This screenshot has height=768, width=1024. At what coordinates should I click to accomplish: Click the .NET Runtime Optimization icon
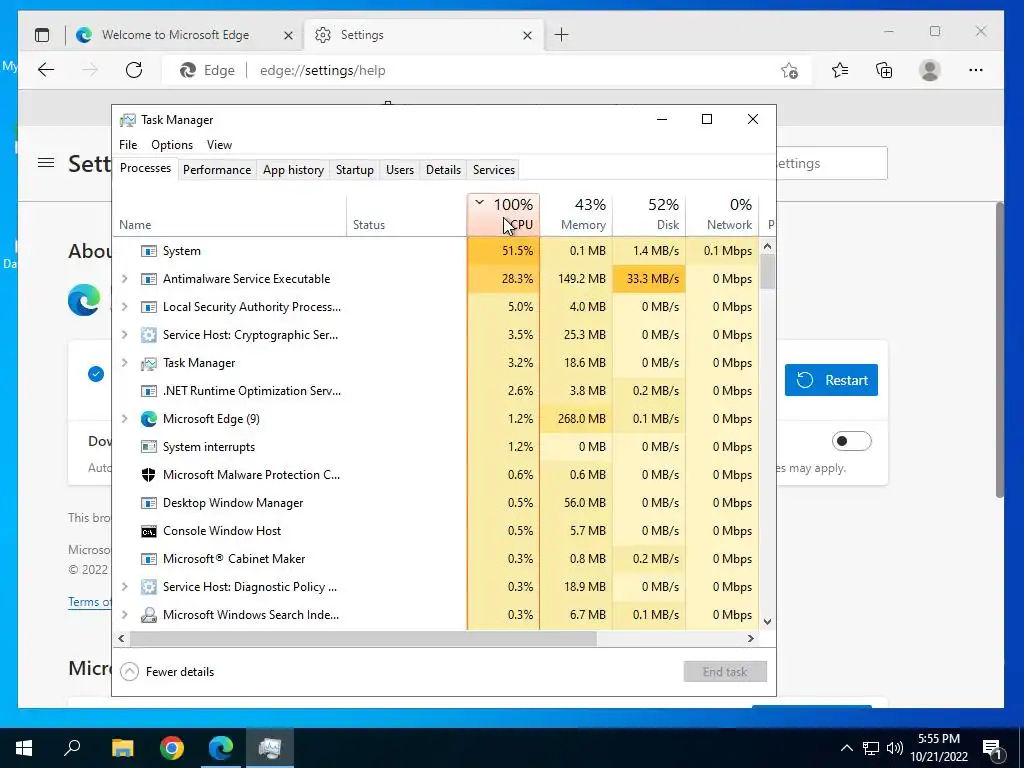(x=149, y=391)
